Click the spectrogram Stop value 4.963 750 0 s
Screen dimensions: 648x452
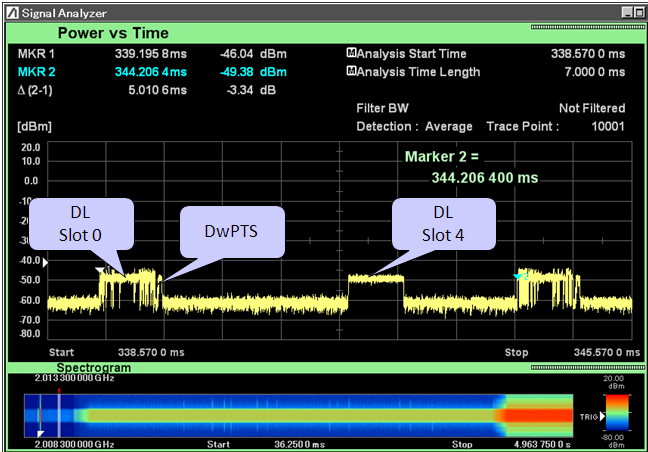tap(542, 445)
